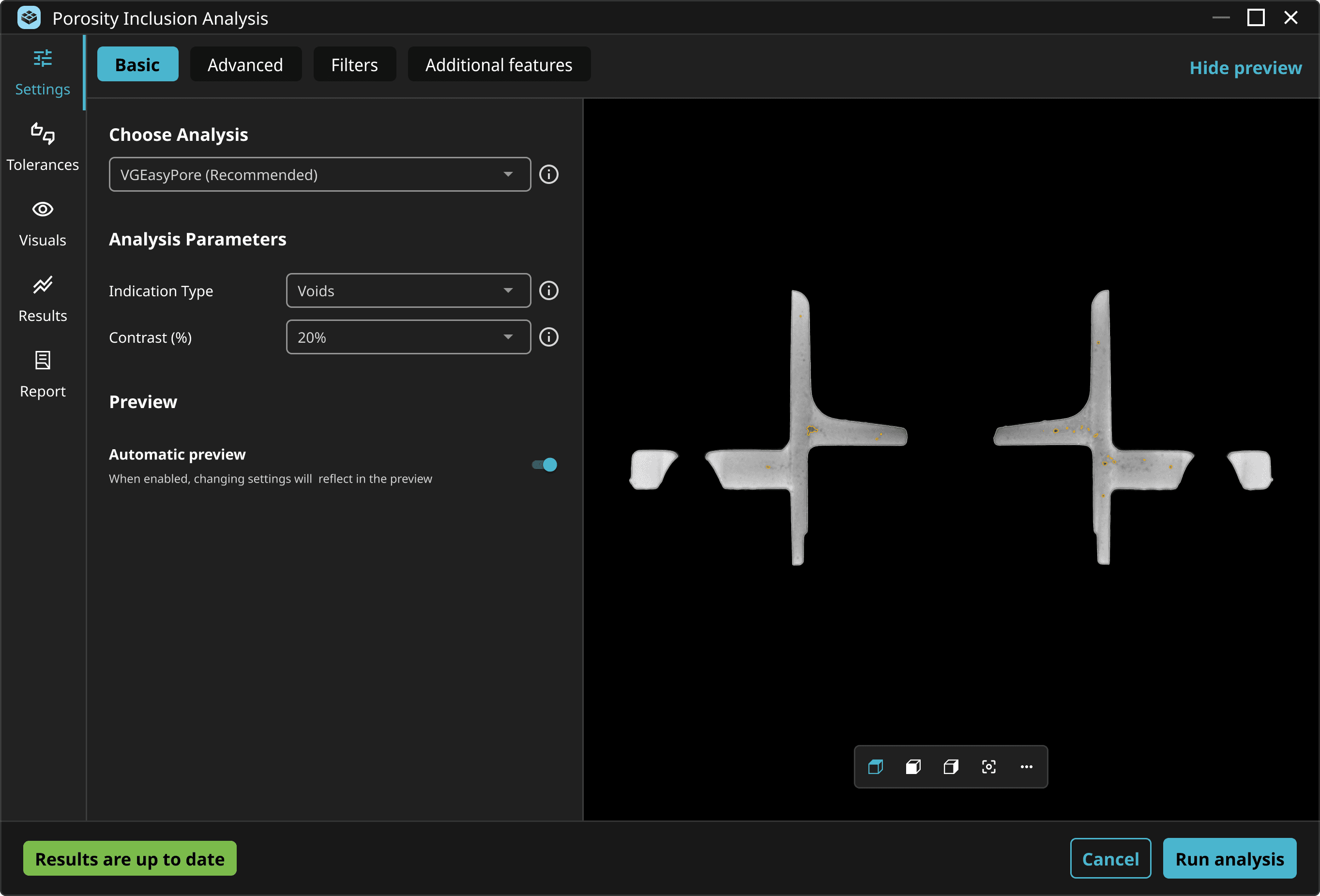This screenshot has height=896, width=1320.
Task: Click the Cancel button
Action: (x=1110, y=859)
